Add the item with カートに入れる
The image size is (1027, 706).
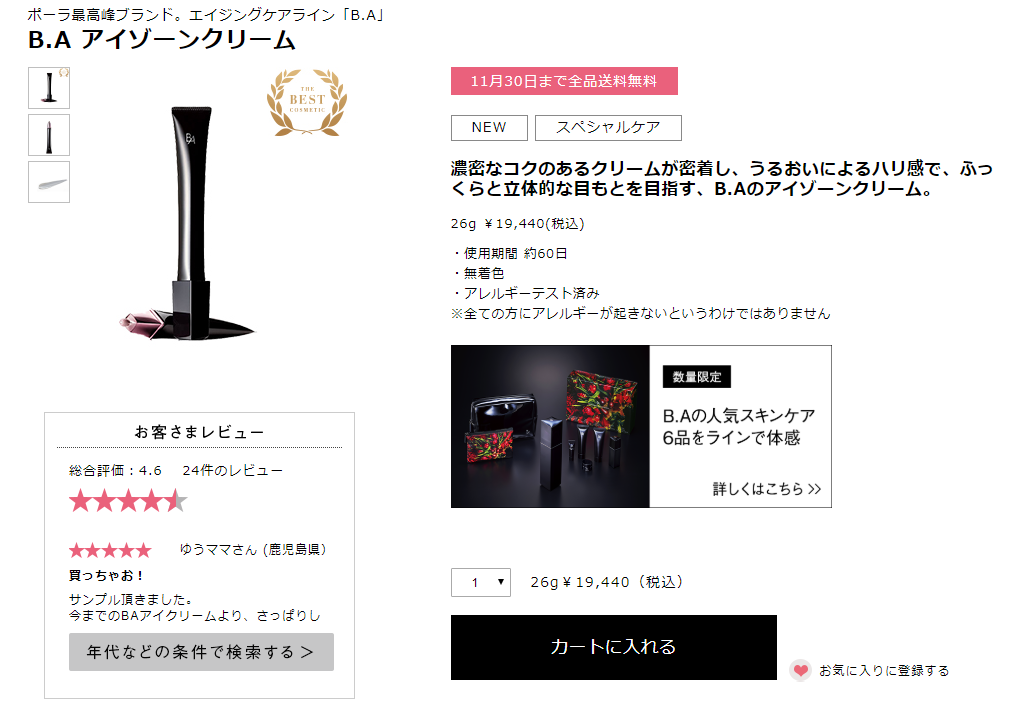coord(614,647)
